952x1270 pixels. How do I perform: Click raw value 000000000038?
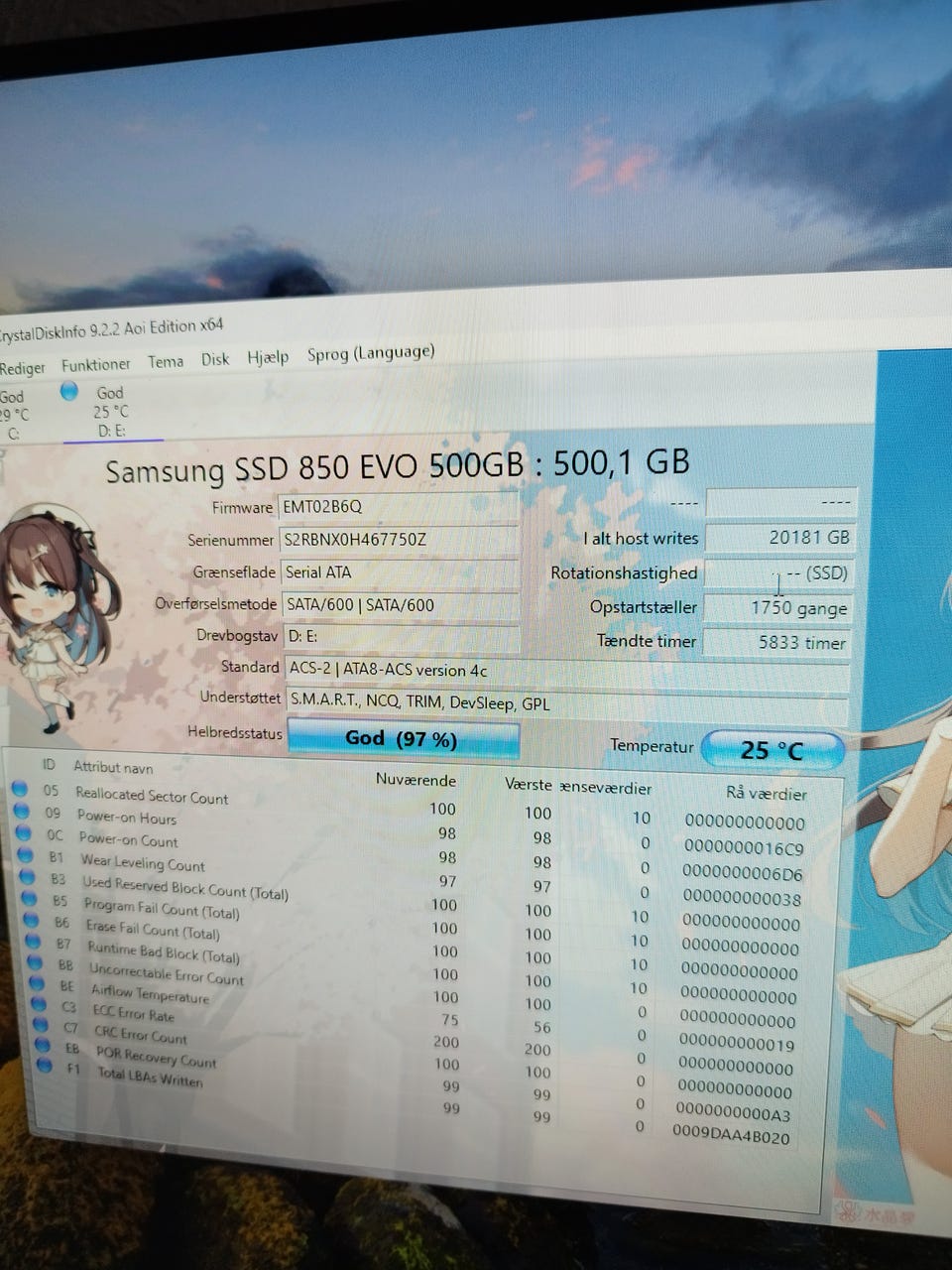[x=742, y=898]
